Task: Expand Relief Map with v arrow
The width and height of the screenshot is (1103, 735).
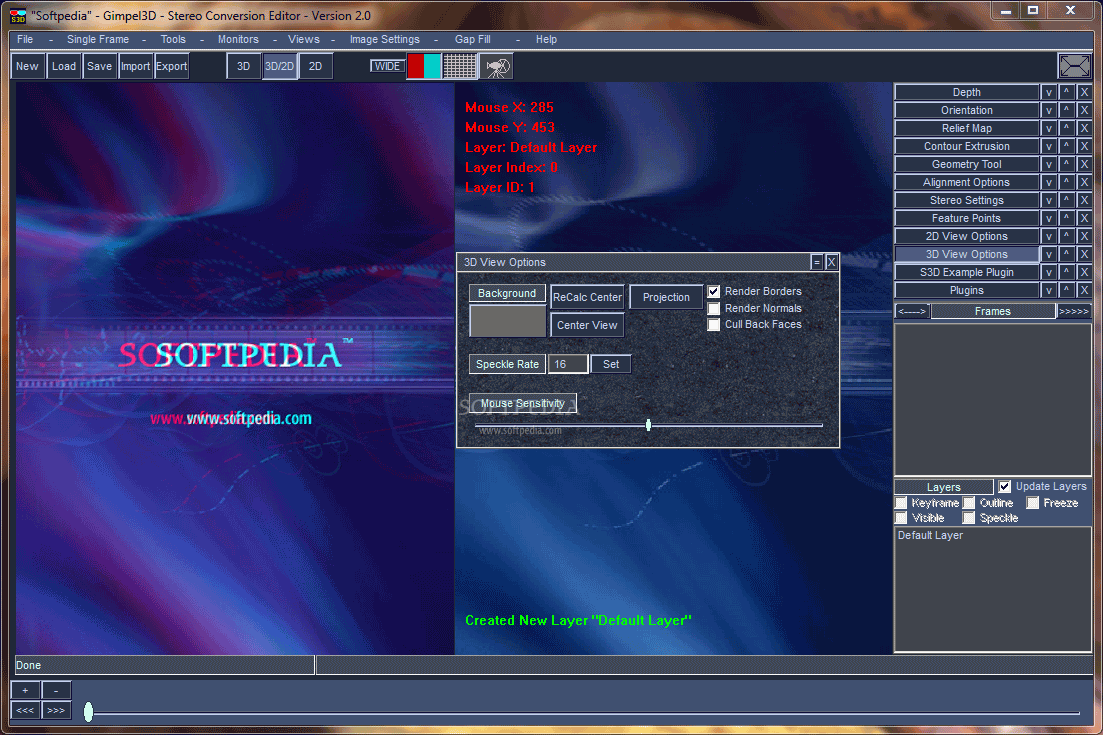Action: pos(1049,128)
